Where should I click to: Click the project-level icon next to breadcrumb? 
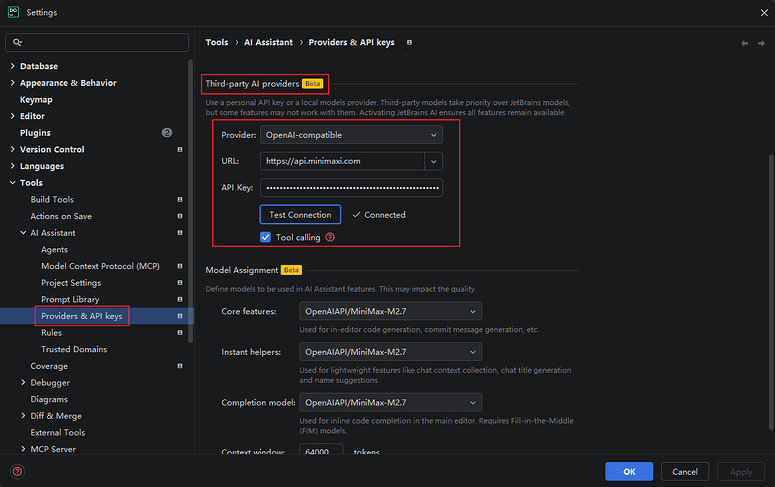[x=409, y=43]
